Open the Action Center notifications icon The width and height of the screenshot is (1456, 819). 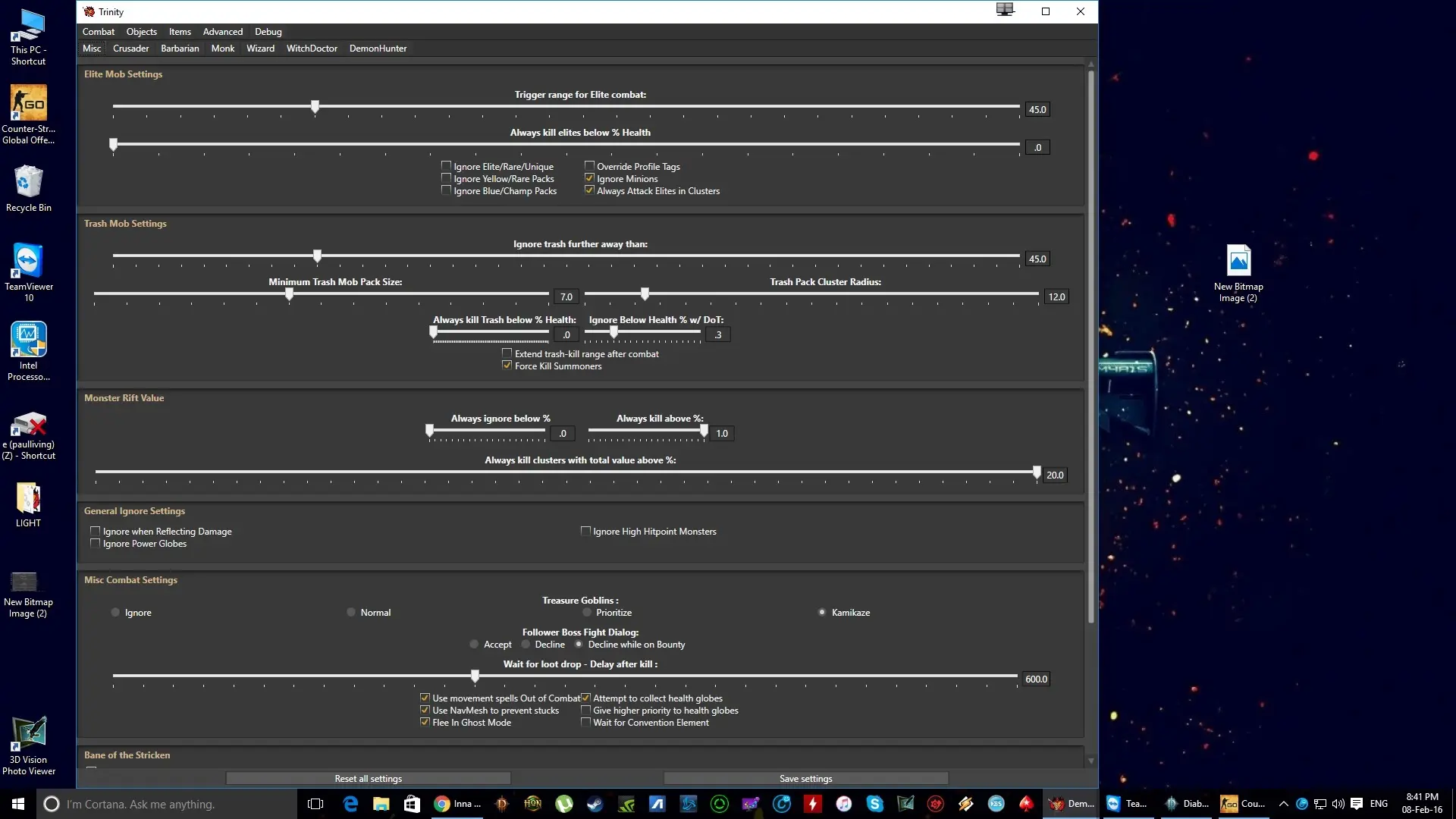pyautogui.click(x=1357, y=804)
